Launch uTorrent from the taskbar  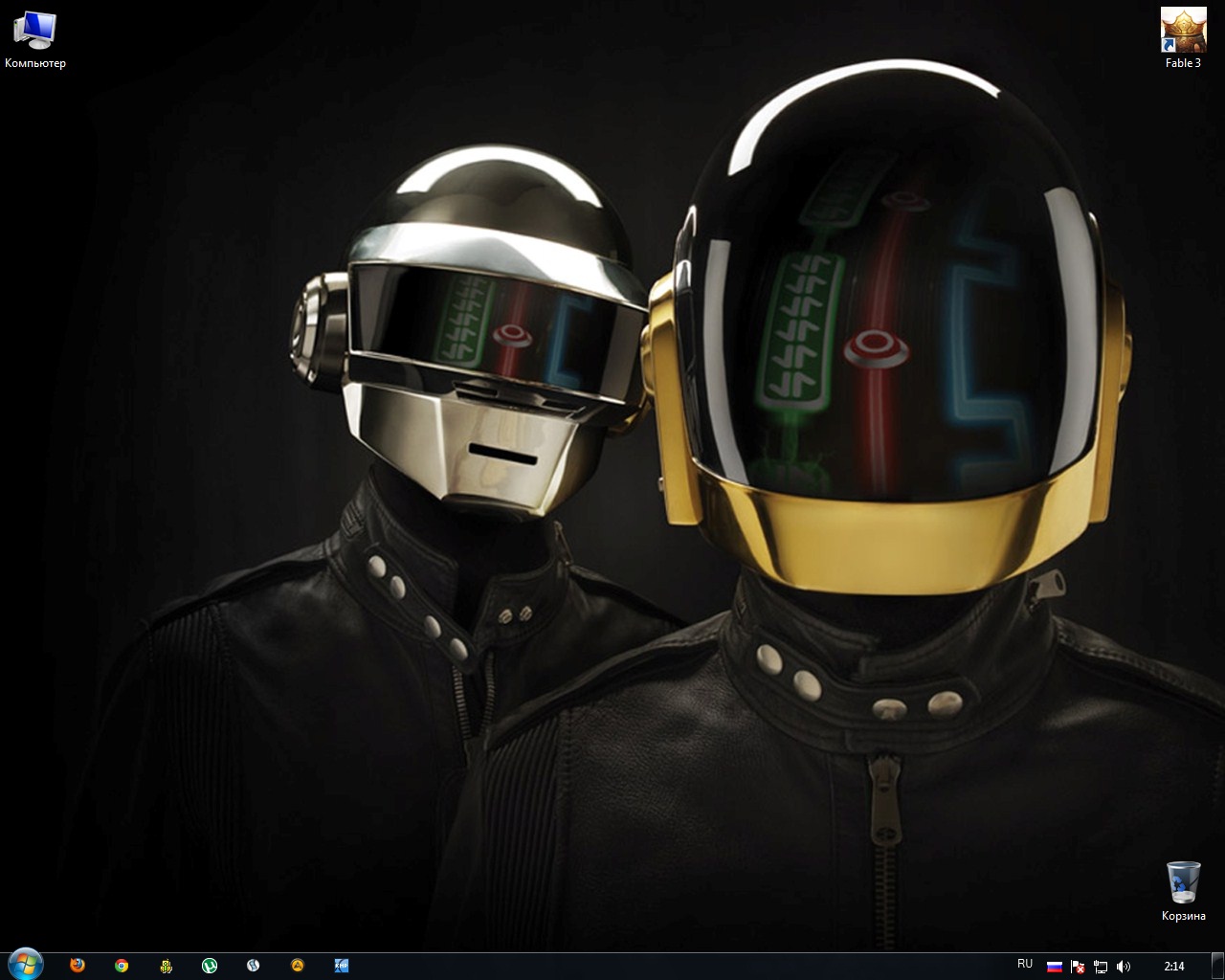pos(210,966)
